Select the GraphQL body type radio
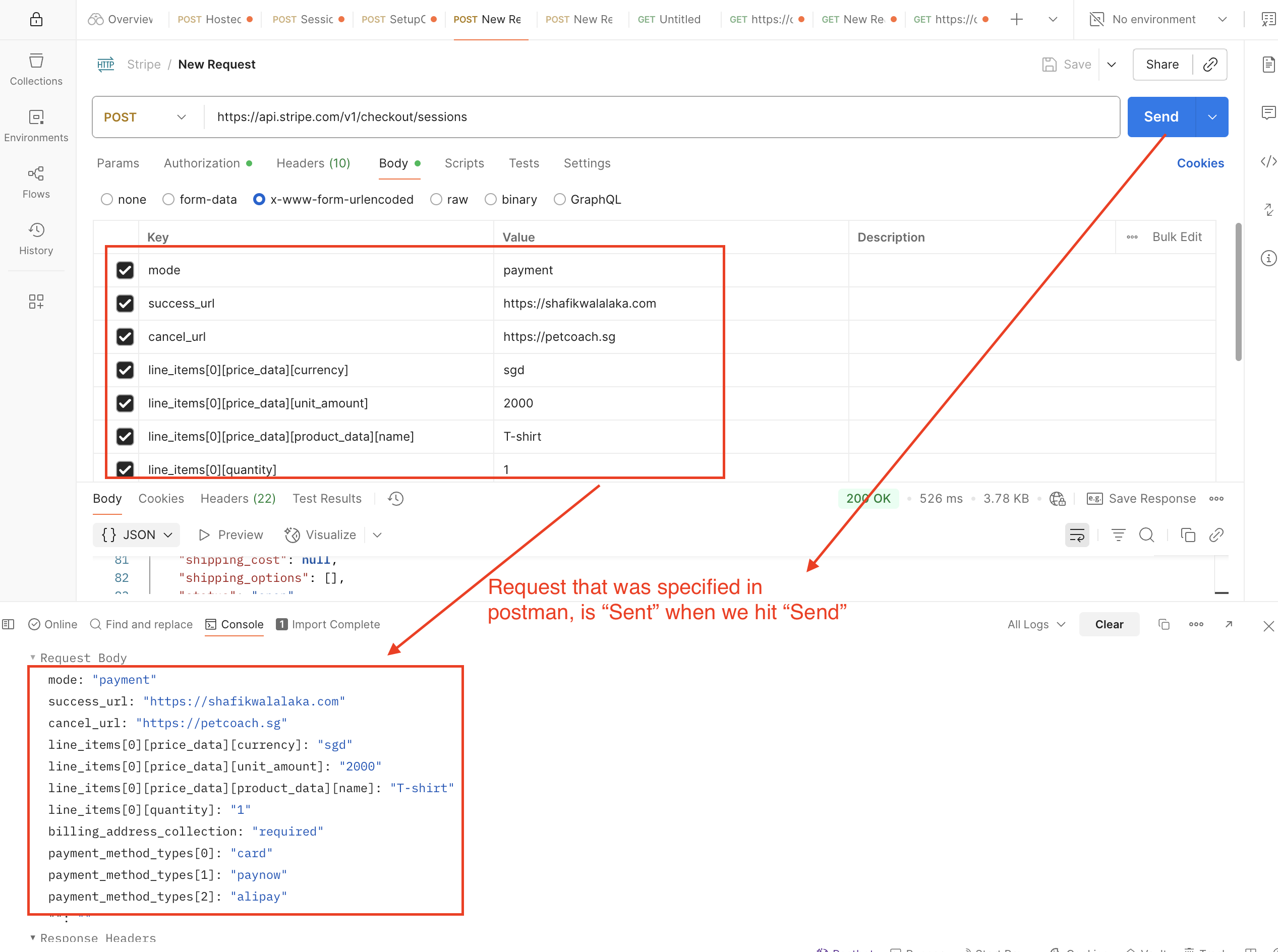This screenshot has width=1278, height=952. coord(560,199)
